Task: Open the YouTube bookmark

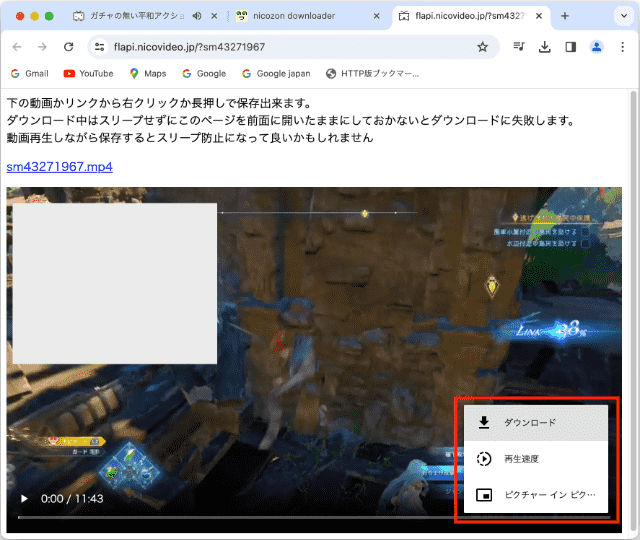Action: [88, 73]
